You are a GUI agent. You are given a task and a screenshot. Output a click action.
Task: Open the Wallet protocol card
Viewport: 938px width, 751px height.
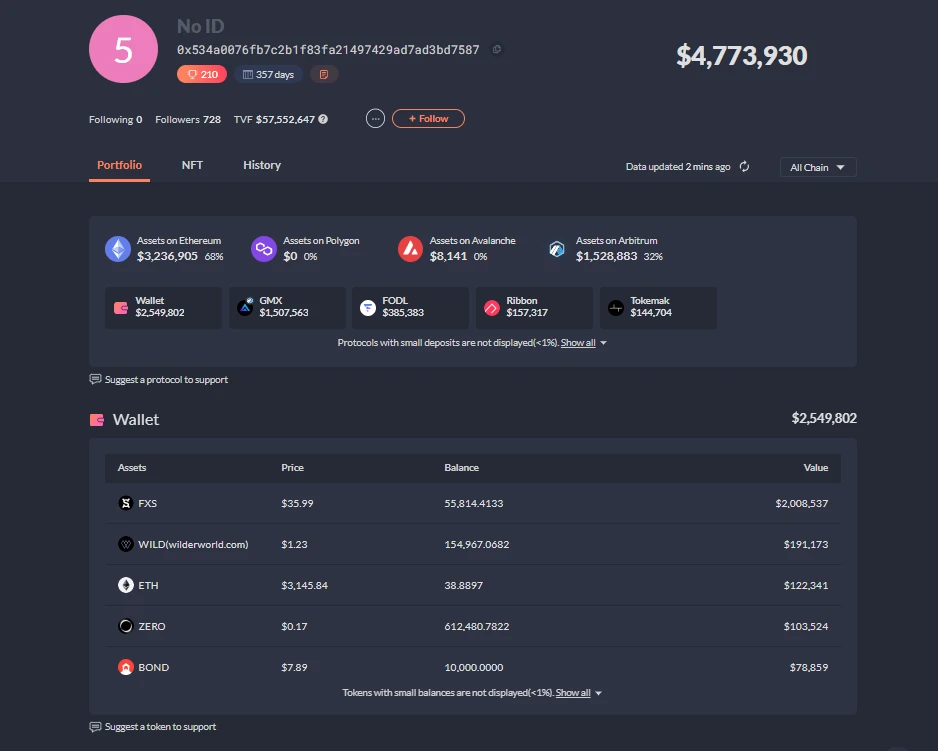click(163, 308)
